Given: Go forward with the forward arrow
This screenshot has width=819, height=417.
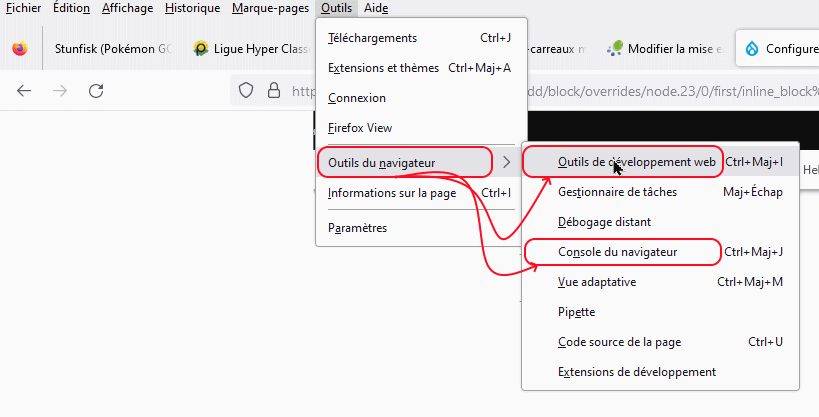Looking at the screenshot, I should [60, 91].
